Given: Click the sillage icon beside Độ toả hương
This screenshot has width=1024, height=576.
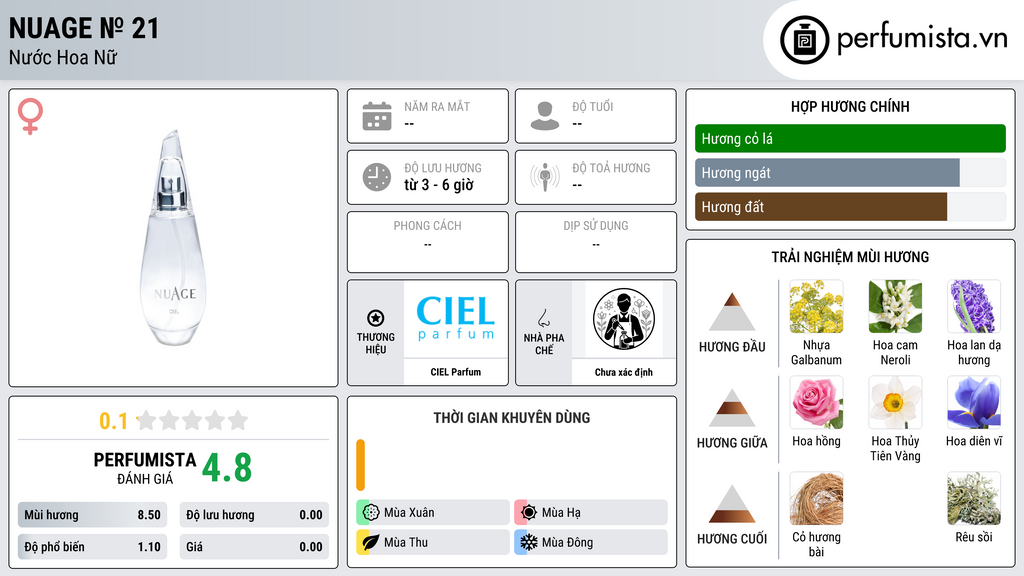Looking at the screenshot, I should 545,177.
